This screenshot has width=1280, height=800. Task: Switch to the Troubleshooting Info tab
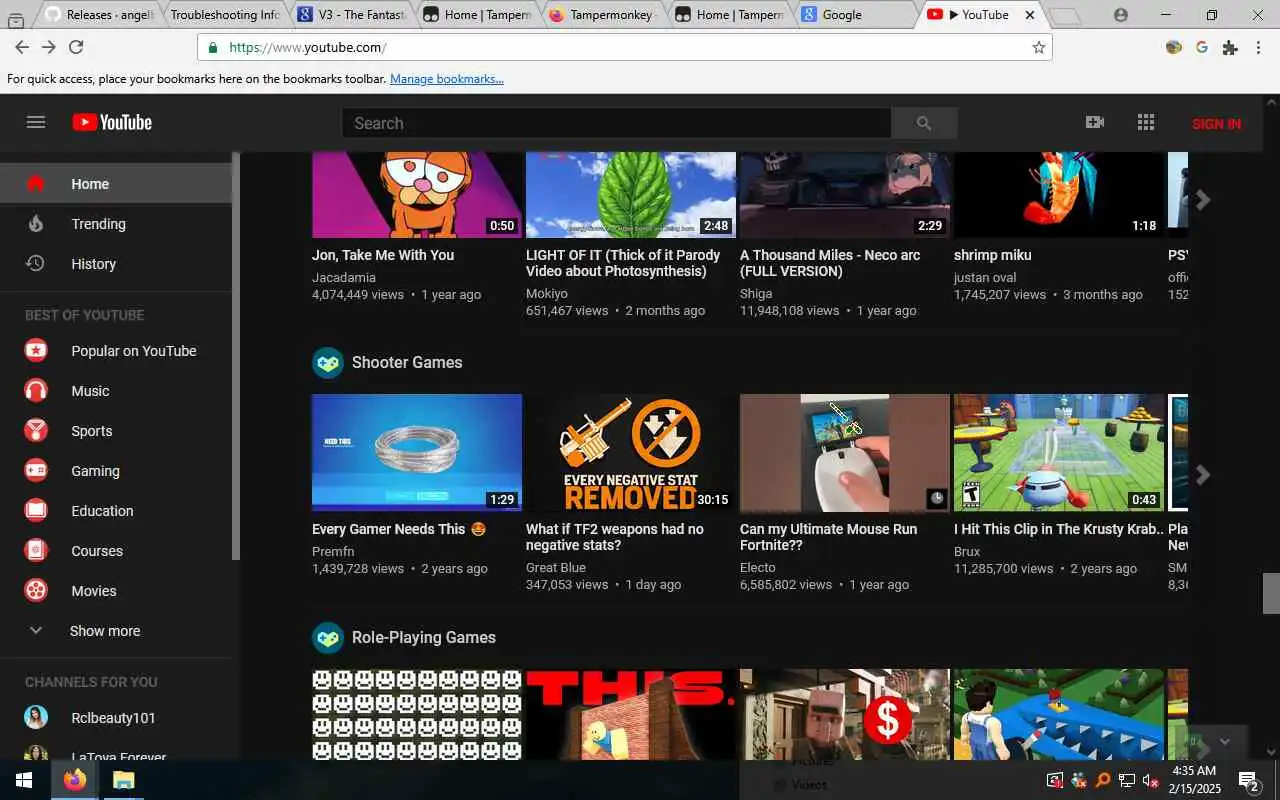225,15
